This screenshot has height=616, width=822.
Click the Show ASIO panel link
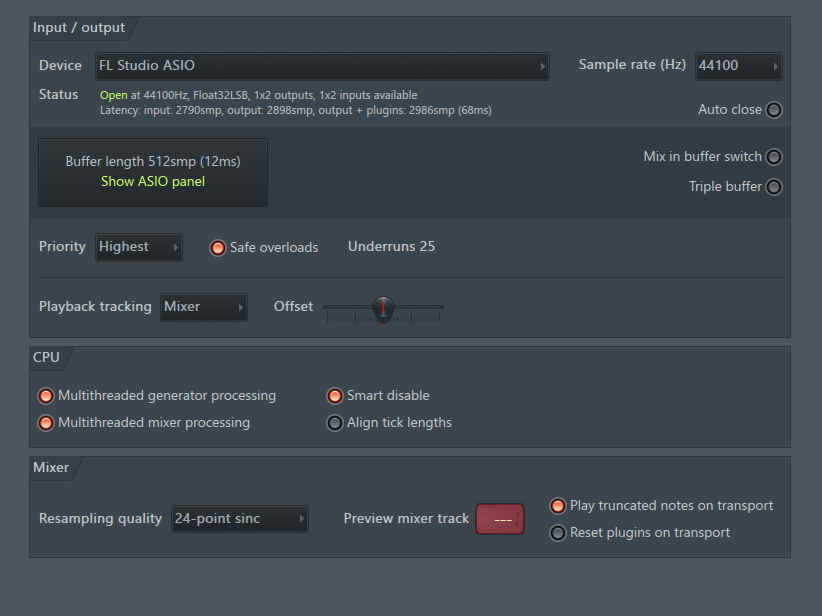pos(153,181)
